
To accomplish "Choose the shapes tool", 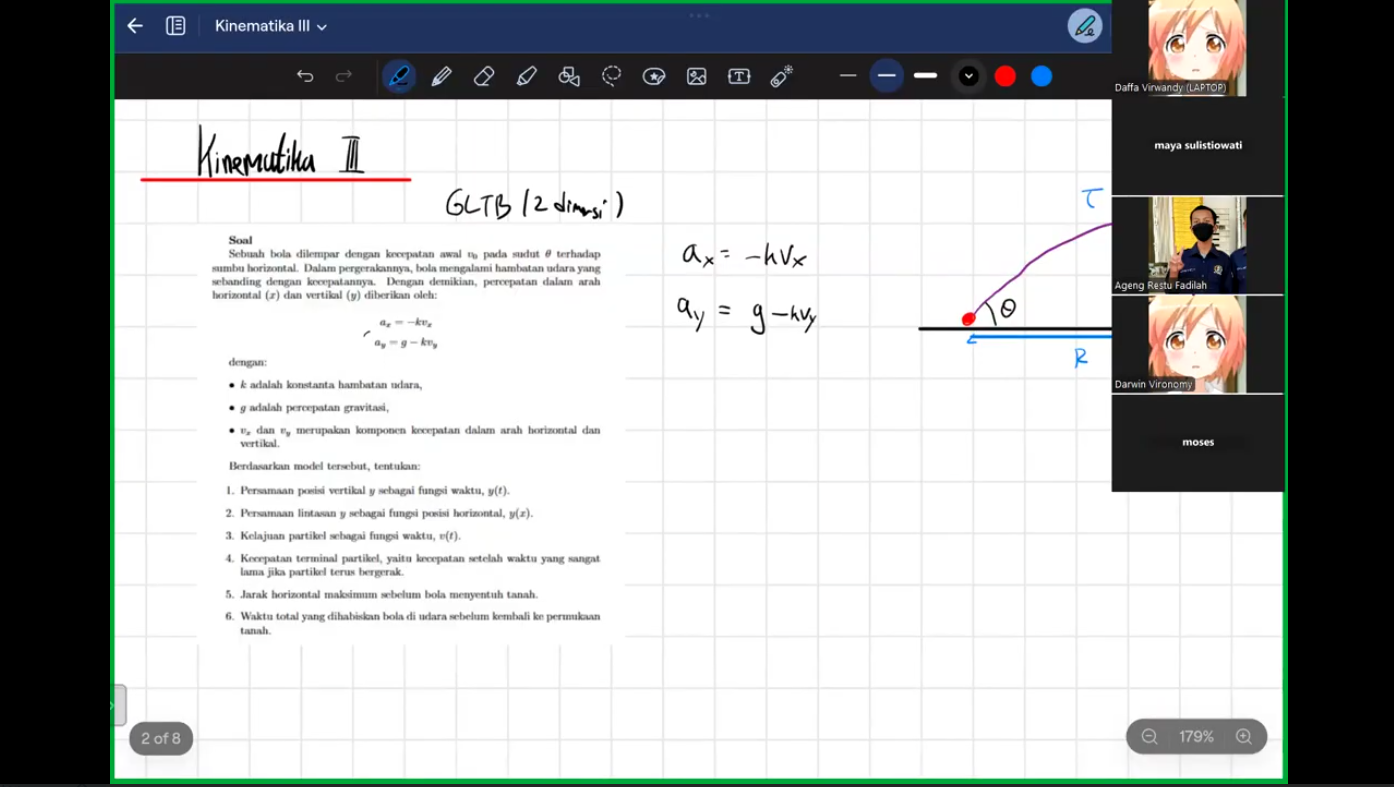I will click(569, 76).
